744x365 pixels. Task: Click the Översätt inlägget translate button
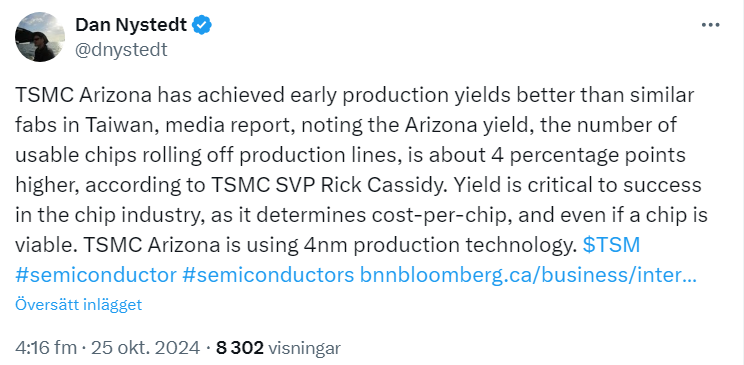point(78,304)
